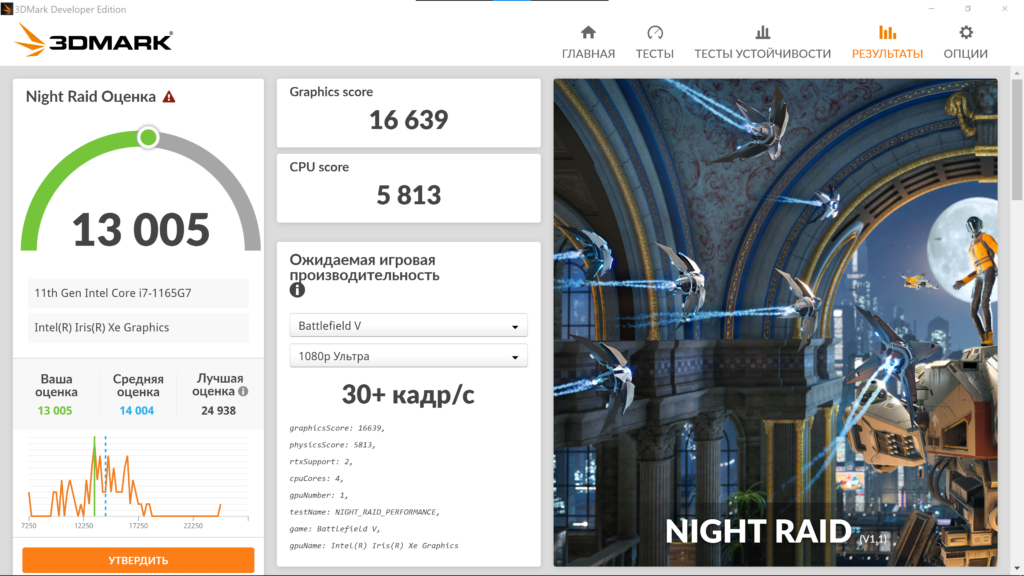This screenshot has width=1024, height=576.
Task: Click the 30+ кадр/с estimate
Action: point(408,394)
